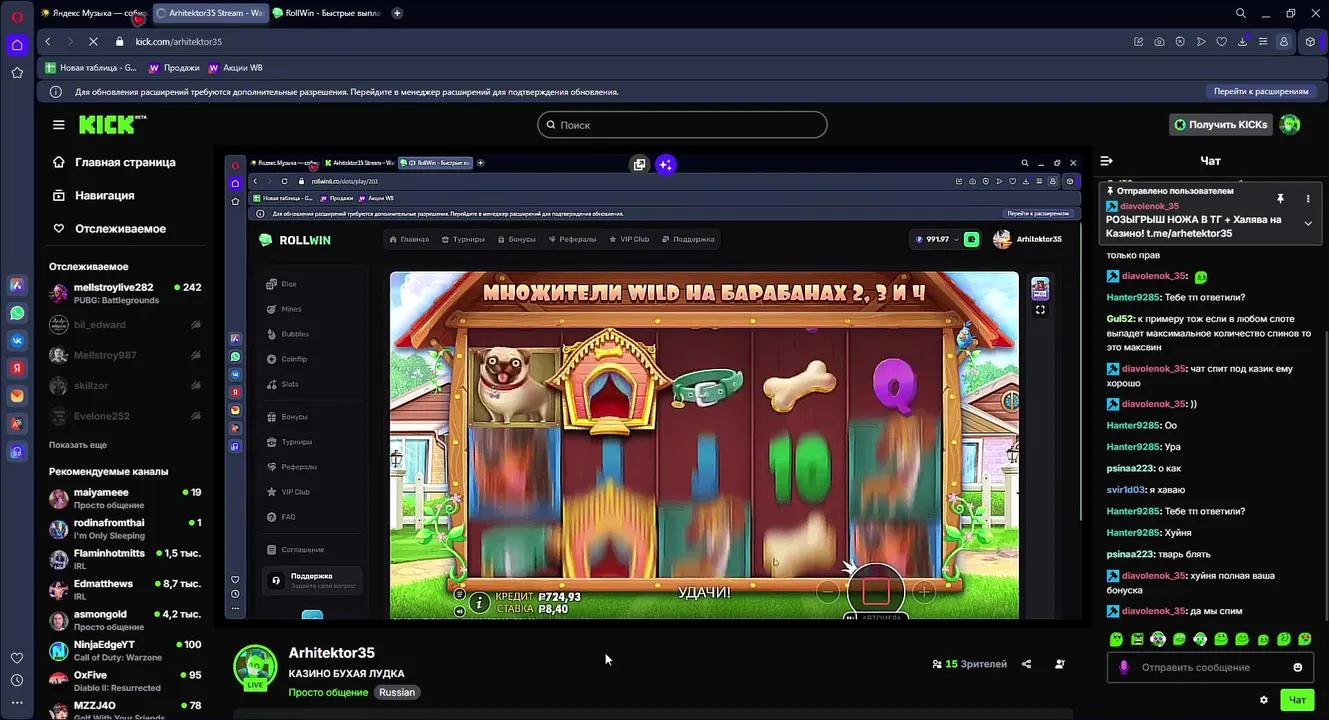1329x720 pixels.
Task: Switch to the RollWin tab
Action: click(328, 13)
